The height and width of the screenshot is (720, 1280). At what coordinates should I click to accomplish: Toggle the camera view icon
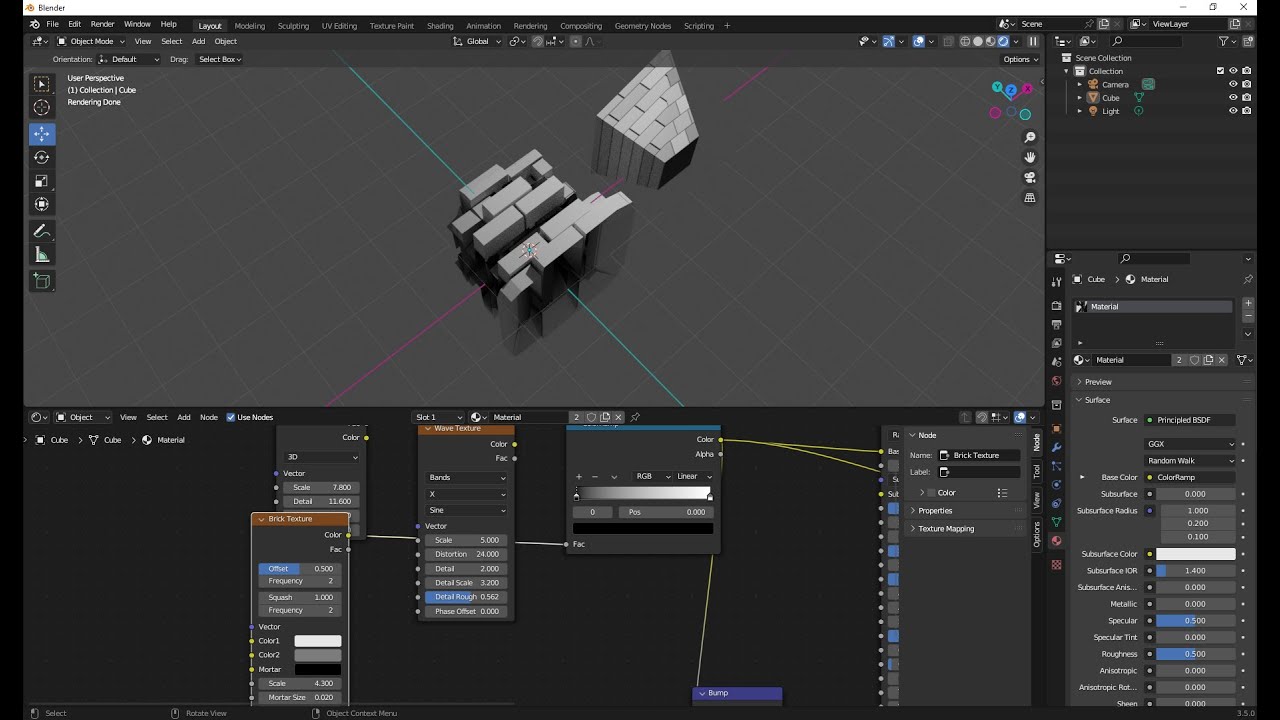coord(1030,177)
